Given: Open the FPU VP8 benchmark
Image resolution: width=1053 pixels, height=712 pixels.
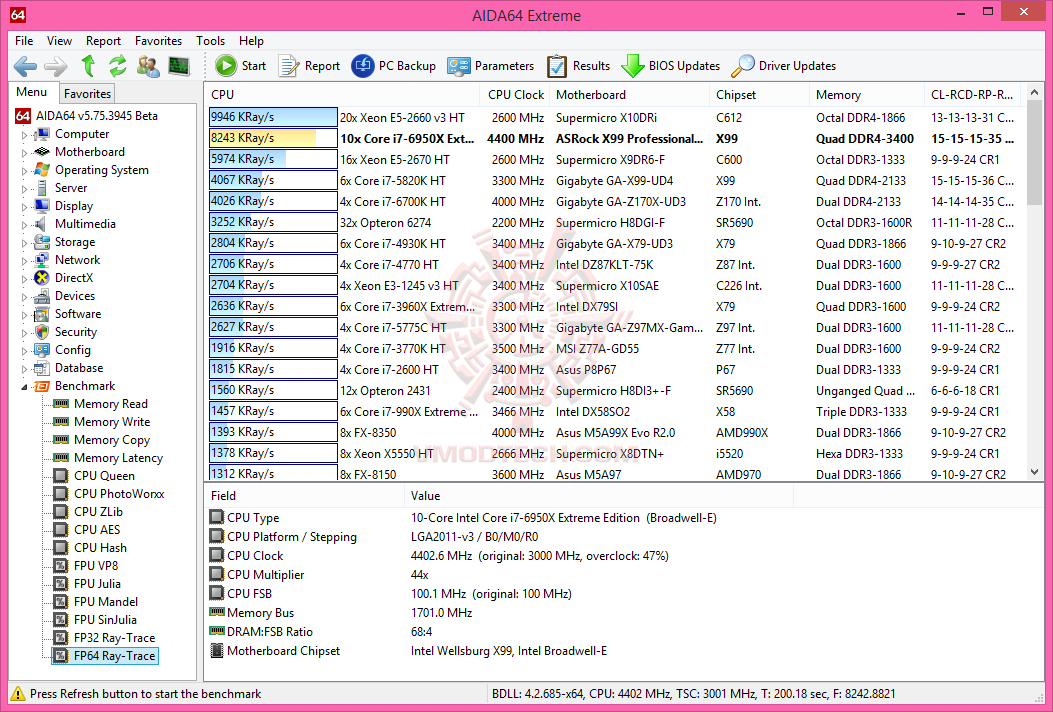Looking at the screenshot, I should tap(96, 566).
